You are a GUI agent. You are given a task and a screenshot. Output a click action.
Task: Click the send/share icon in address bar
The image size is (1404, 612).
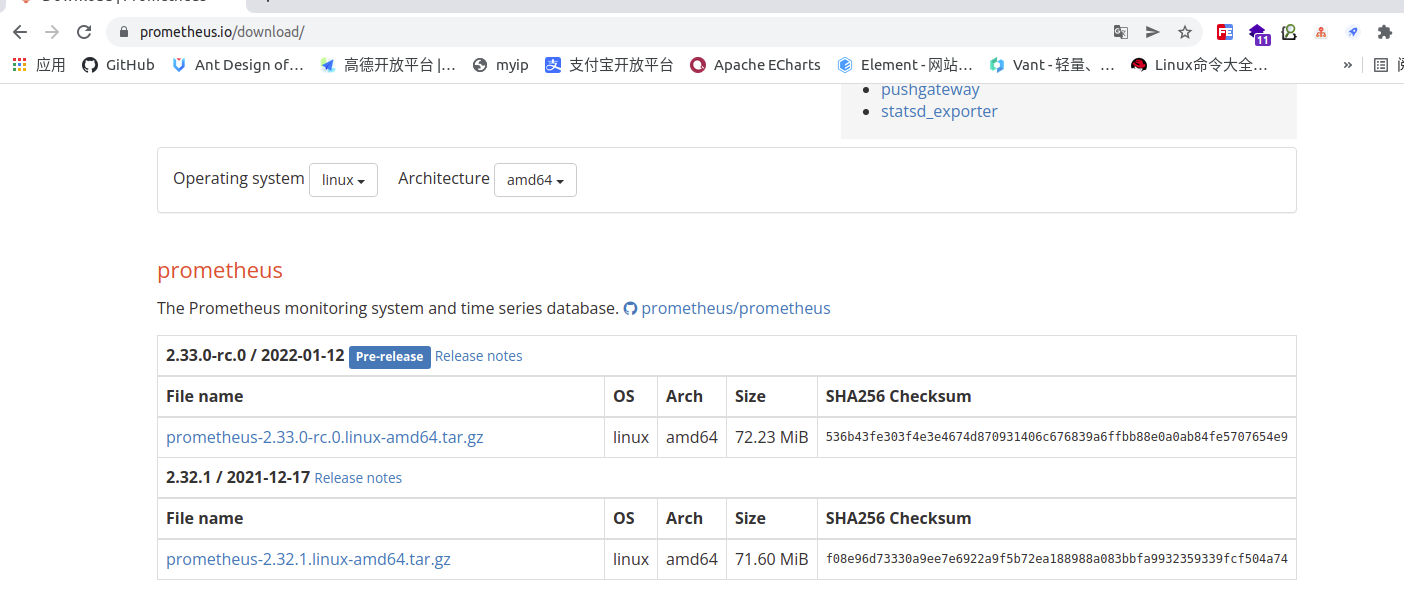(x=1153, y=32)
